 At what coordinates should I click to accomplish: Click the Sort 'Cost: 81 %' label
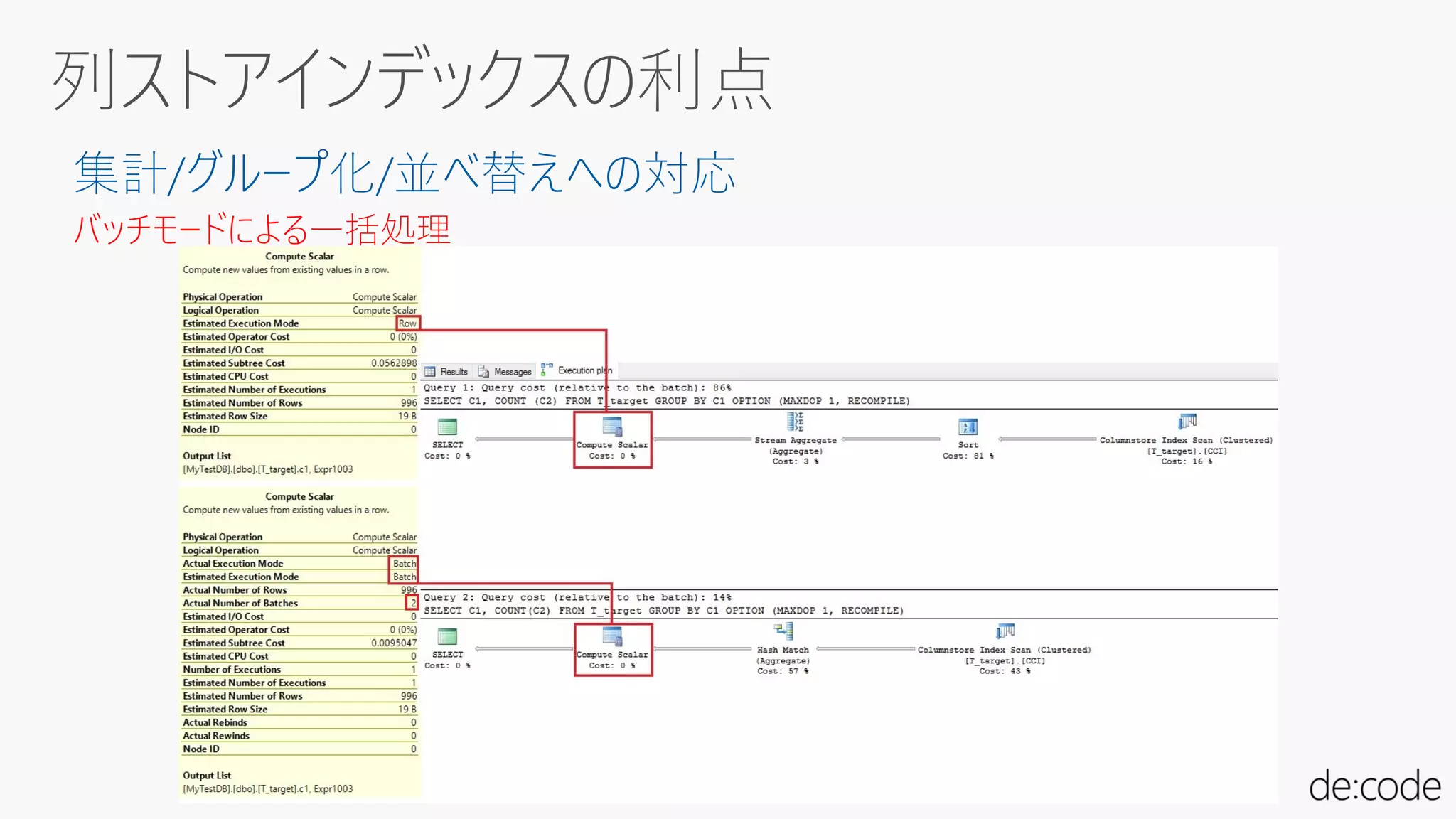(x=968, y=456)
